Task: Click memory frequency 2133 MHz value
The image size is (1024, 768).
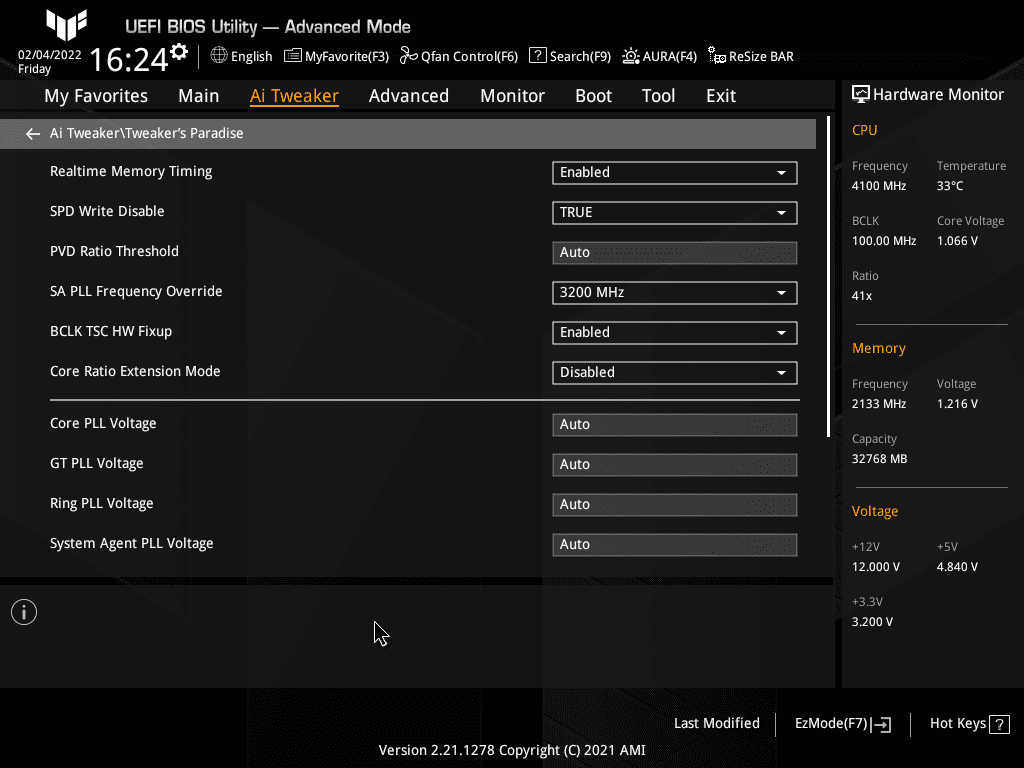Action: pyautogui.click(x=879, y=404)
